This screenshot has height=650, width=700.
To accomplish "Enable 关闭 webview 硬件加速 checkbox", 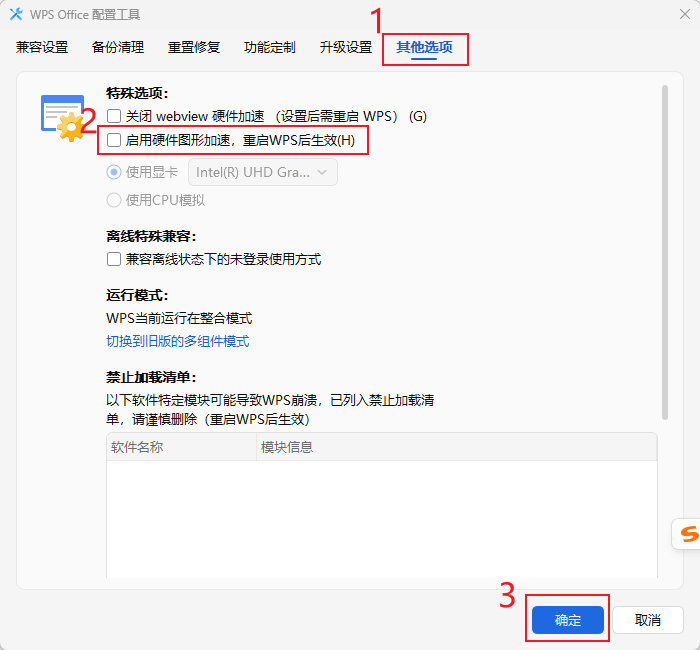I will point(114,116).
